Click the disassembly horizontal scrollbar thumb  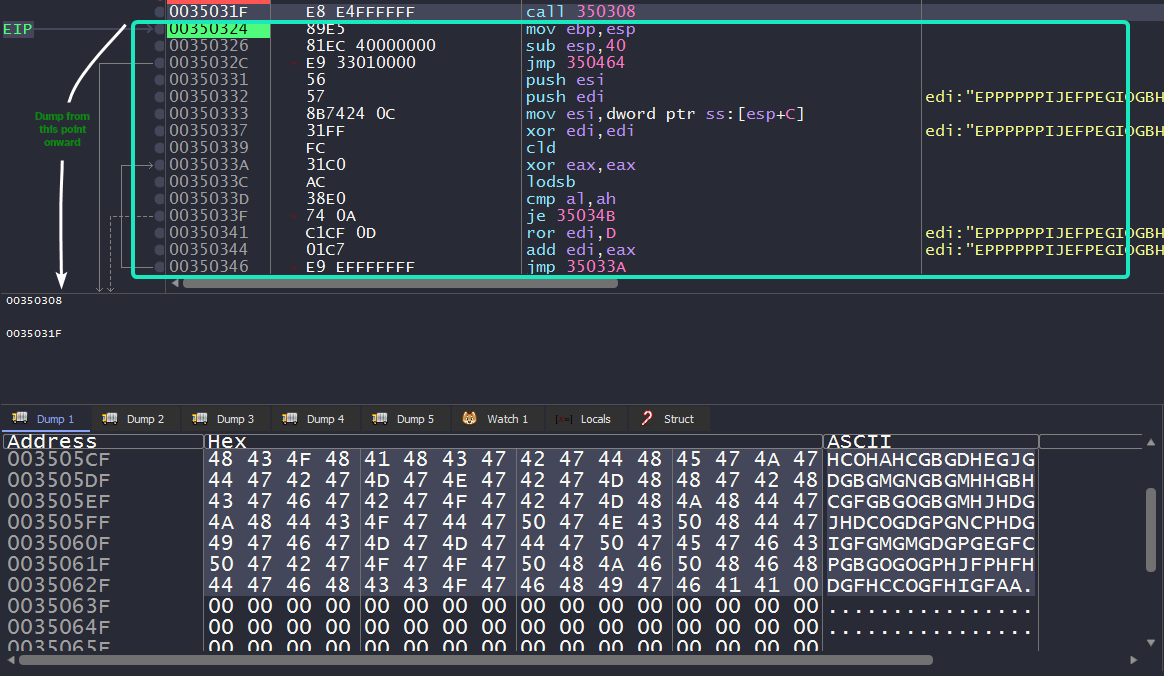pyautogui.click(x=400, y=283)
